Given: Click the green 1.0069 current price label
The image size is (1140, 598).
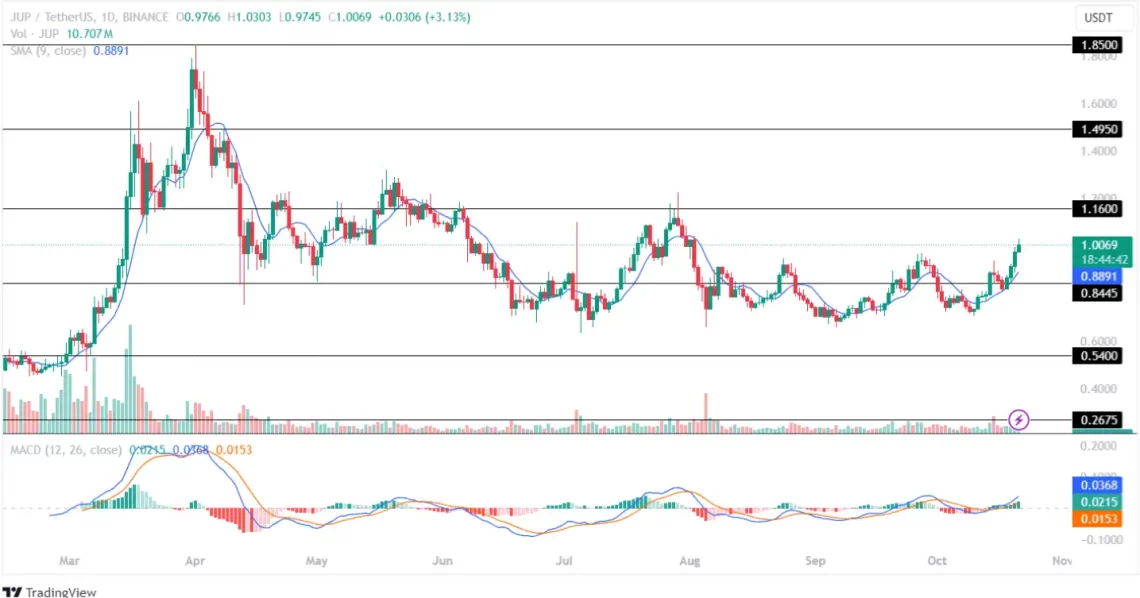Looking at the screenshot, I should (x=1102, y=244).
